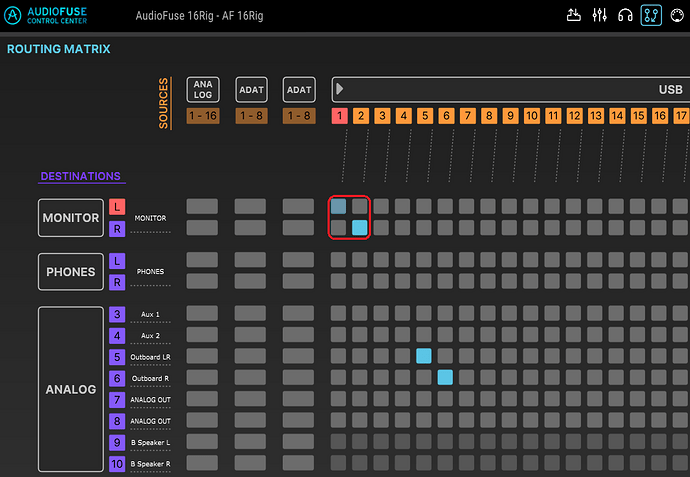The height and width of the screenshot is (477, 690).
Task: Edit the Aux 1 output name label
Action: (150, 315)
